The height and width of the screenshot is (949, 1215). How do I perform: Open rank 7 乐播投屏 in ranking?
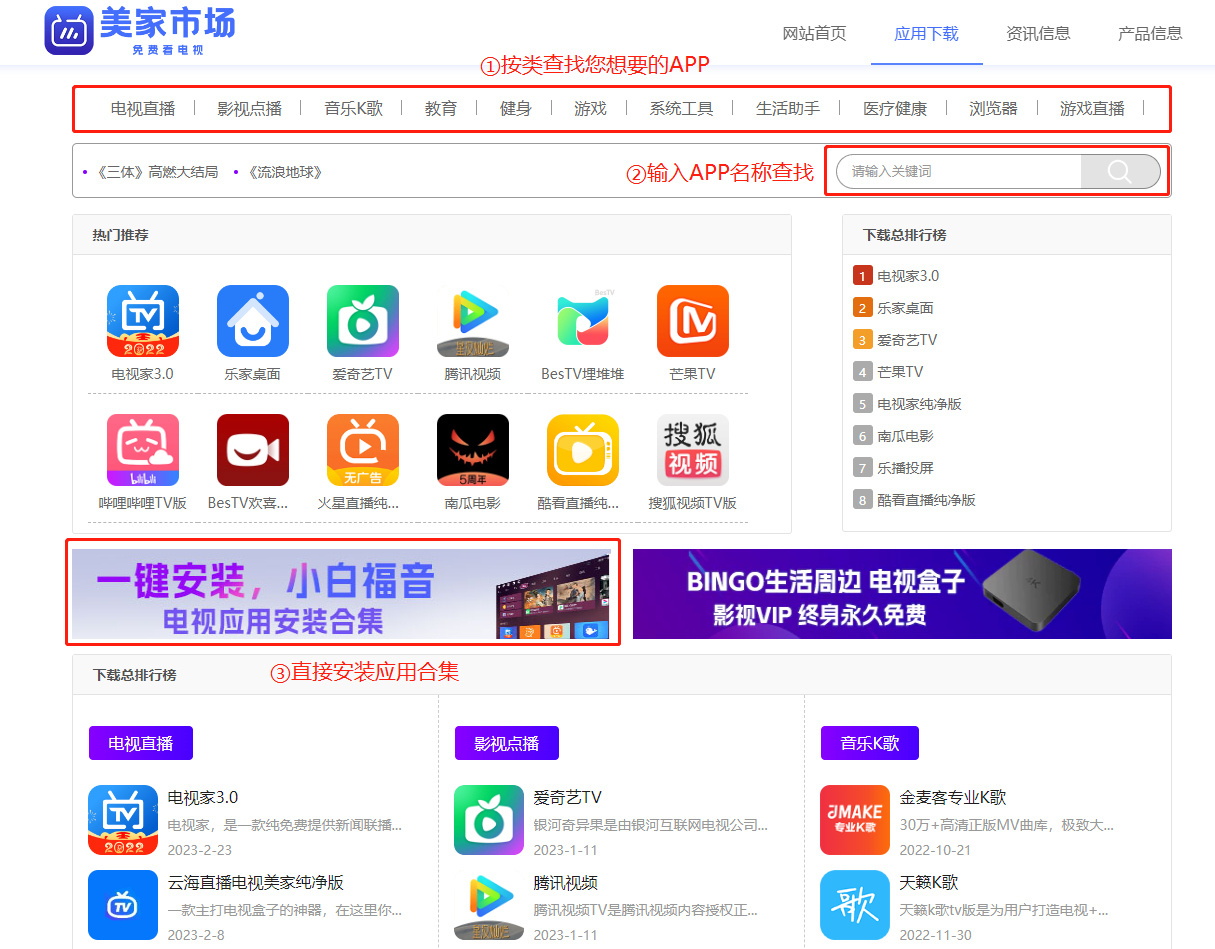pyautogui.click(x=905, y=468)
